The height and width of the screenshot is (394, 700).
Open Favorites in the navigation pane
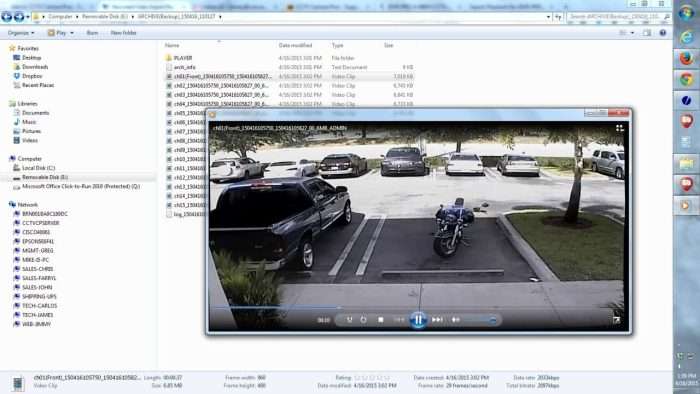(x=28, y=48)
